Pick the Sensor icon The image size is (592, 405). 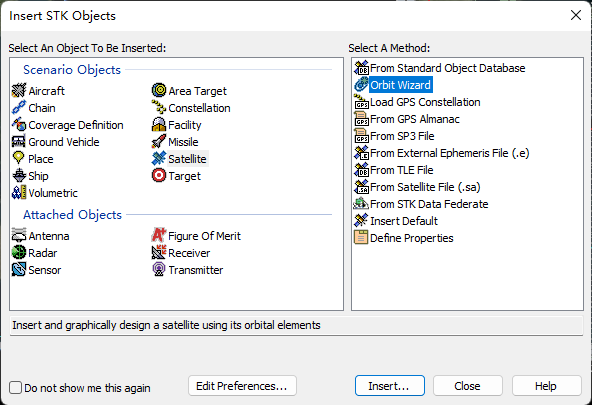[18, 269]
